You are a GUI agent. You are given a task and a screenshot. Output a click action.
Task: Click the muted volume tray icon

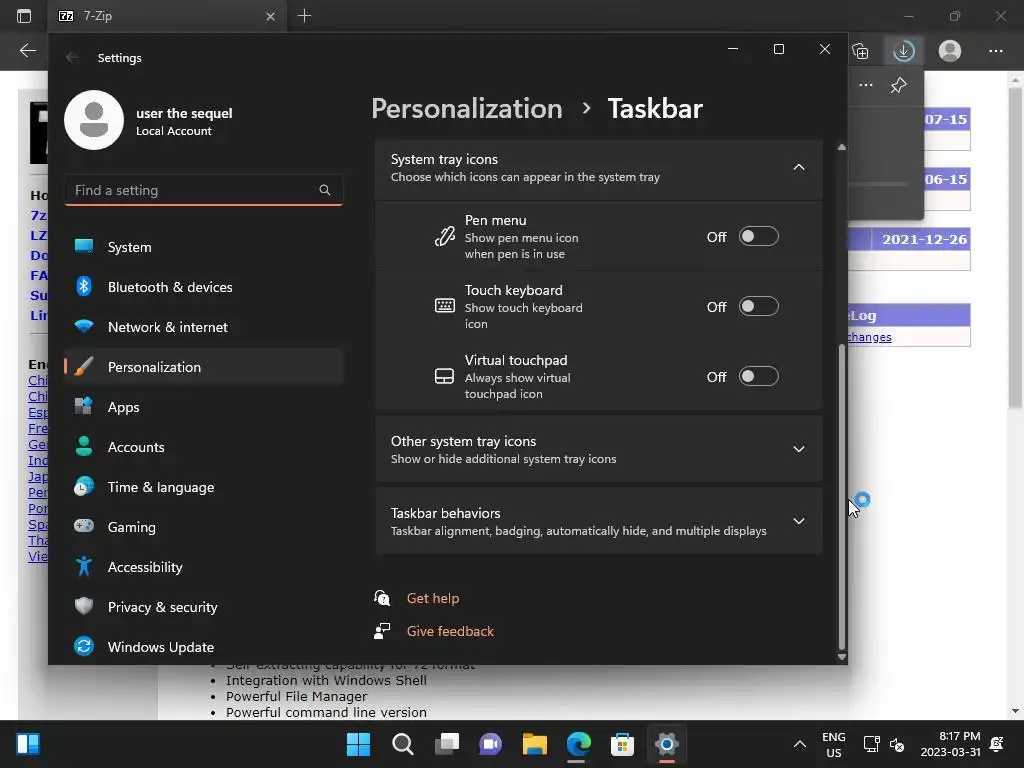tap(897, 744)
